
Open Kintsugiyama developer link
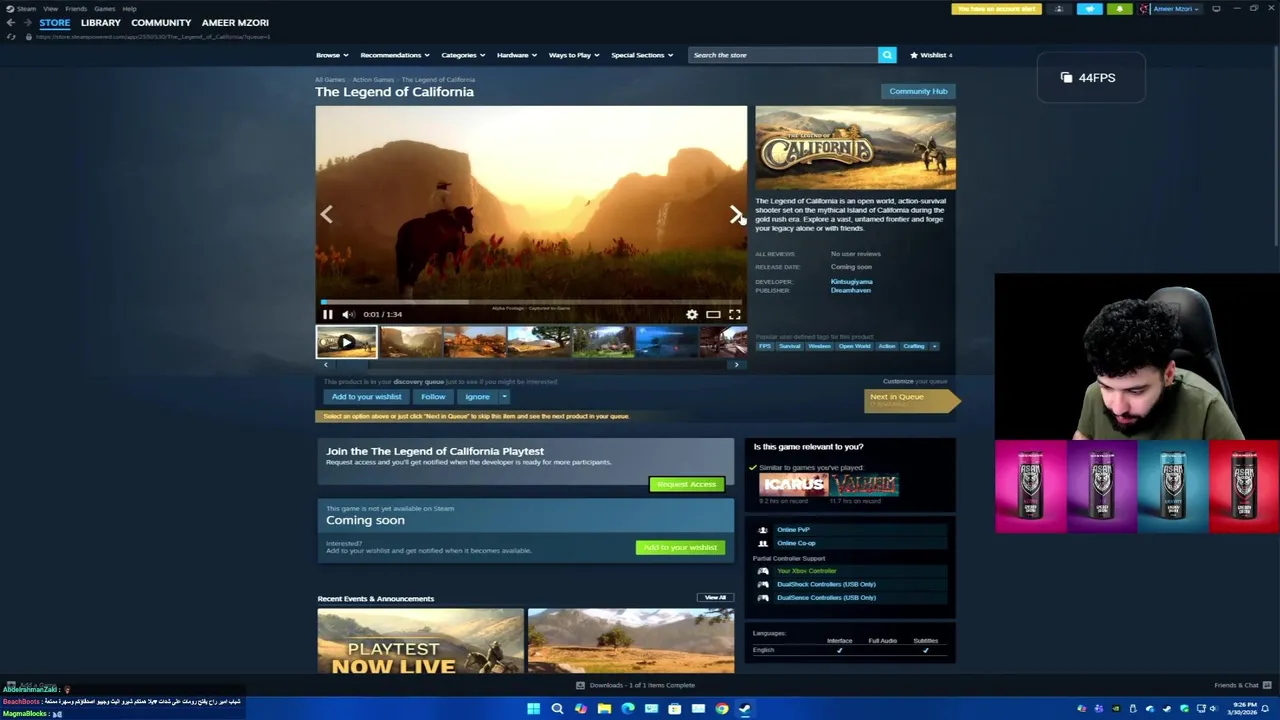[x=851, y=282]
